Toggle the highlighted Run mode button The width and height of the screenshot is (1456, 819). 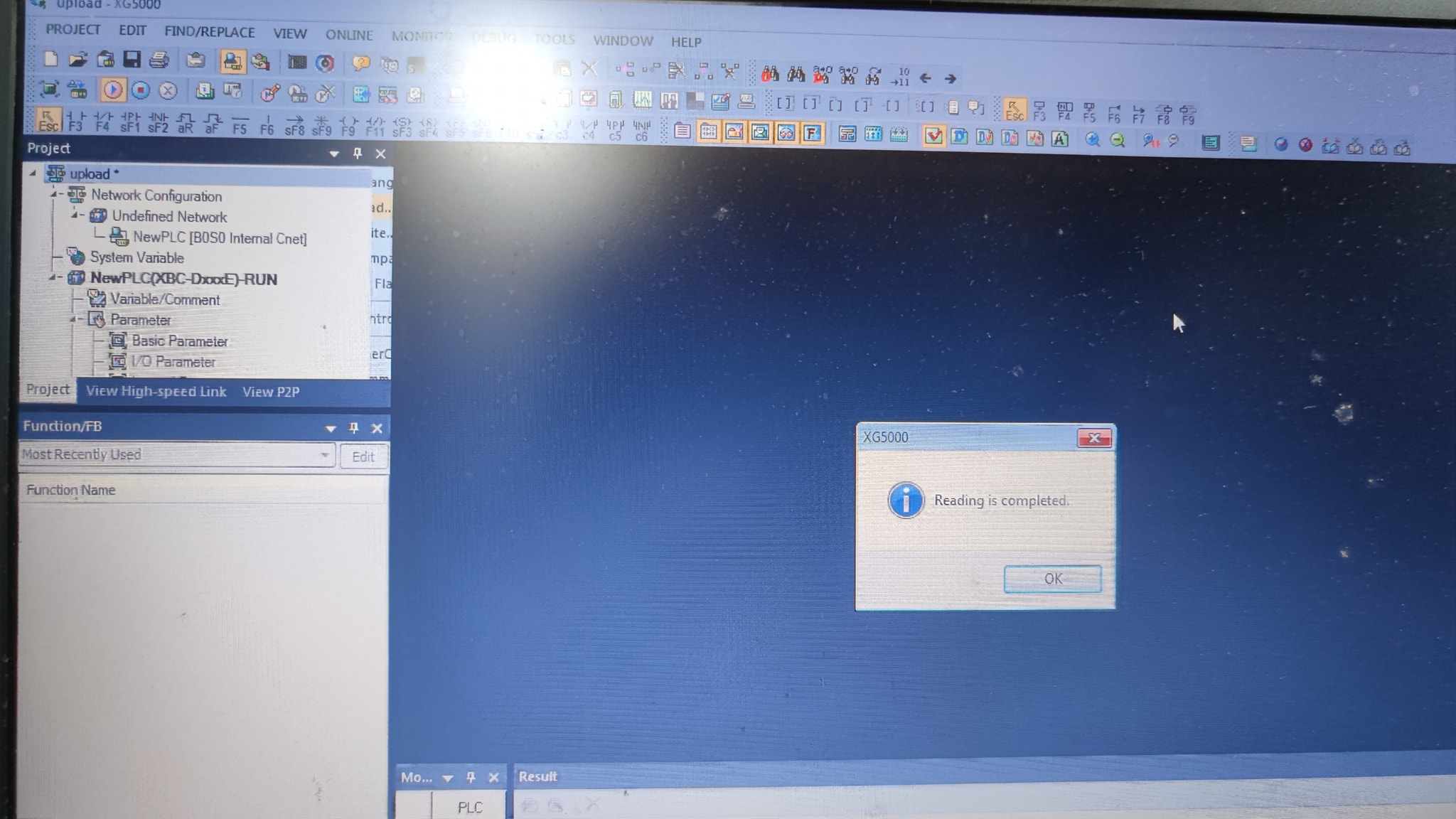coord(113,90)
